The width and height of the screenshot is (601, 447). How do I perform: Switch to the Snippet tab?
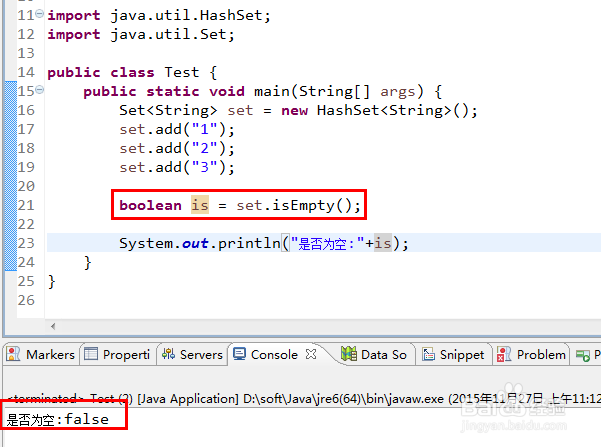pyautogui.click(x=453, y=355)
